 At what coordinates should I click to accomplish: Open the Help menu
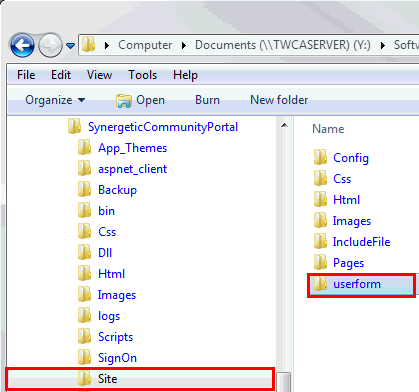click(185, 75)
